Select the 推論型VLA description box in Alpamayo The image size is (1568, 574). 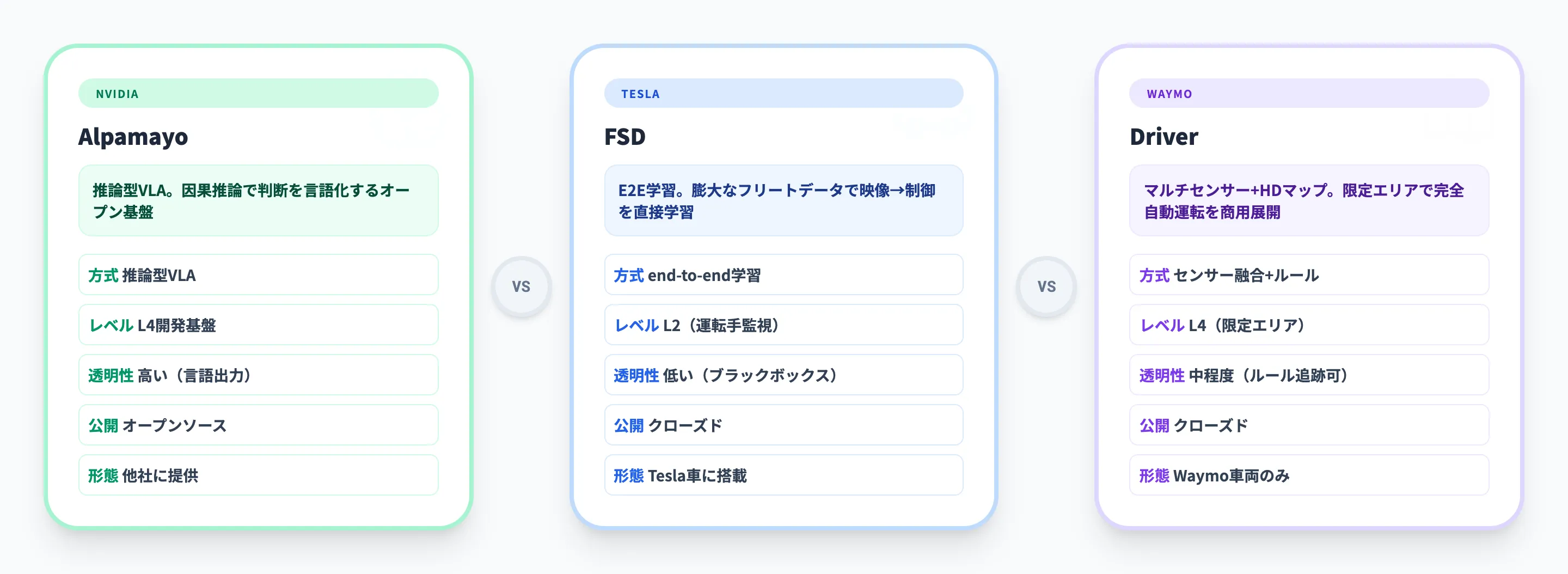pyautogui.click(x=258, y=201)
